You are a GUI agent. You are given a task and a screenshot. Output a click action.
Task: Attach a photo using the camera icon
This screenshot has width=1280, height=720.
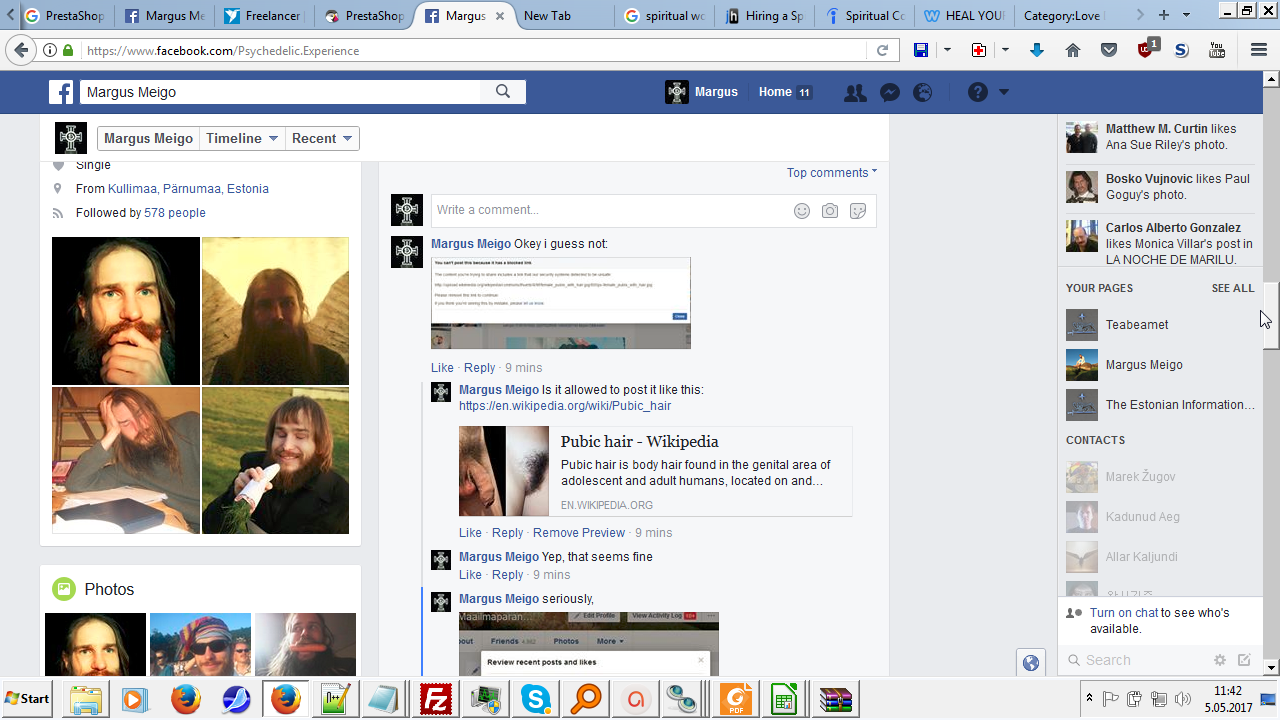(830, 210)
